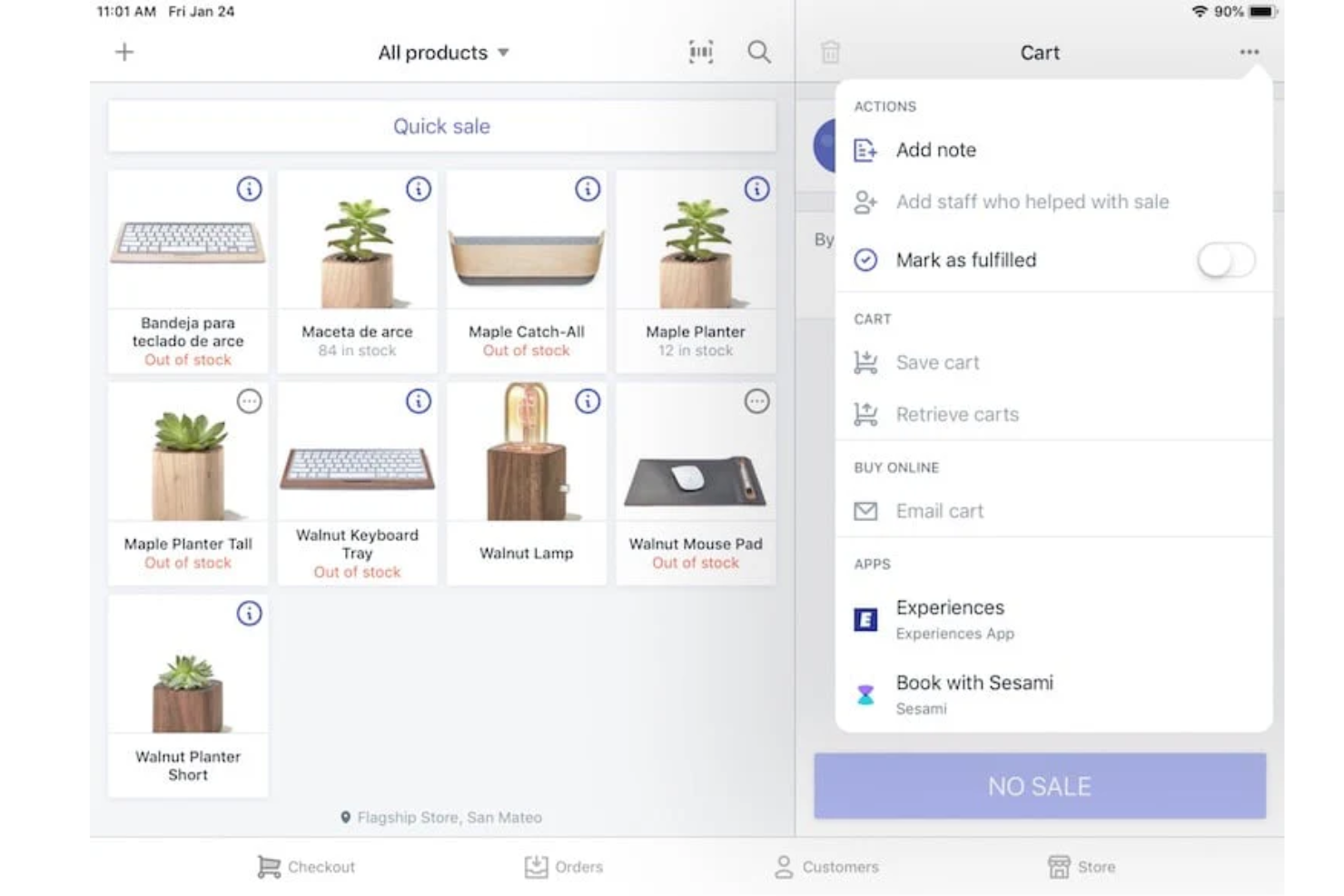Add a new product with the plus icon
Screen dimensions: 1344x896
coord(124,52)
